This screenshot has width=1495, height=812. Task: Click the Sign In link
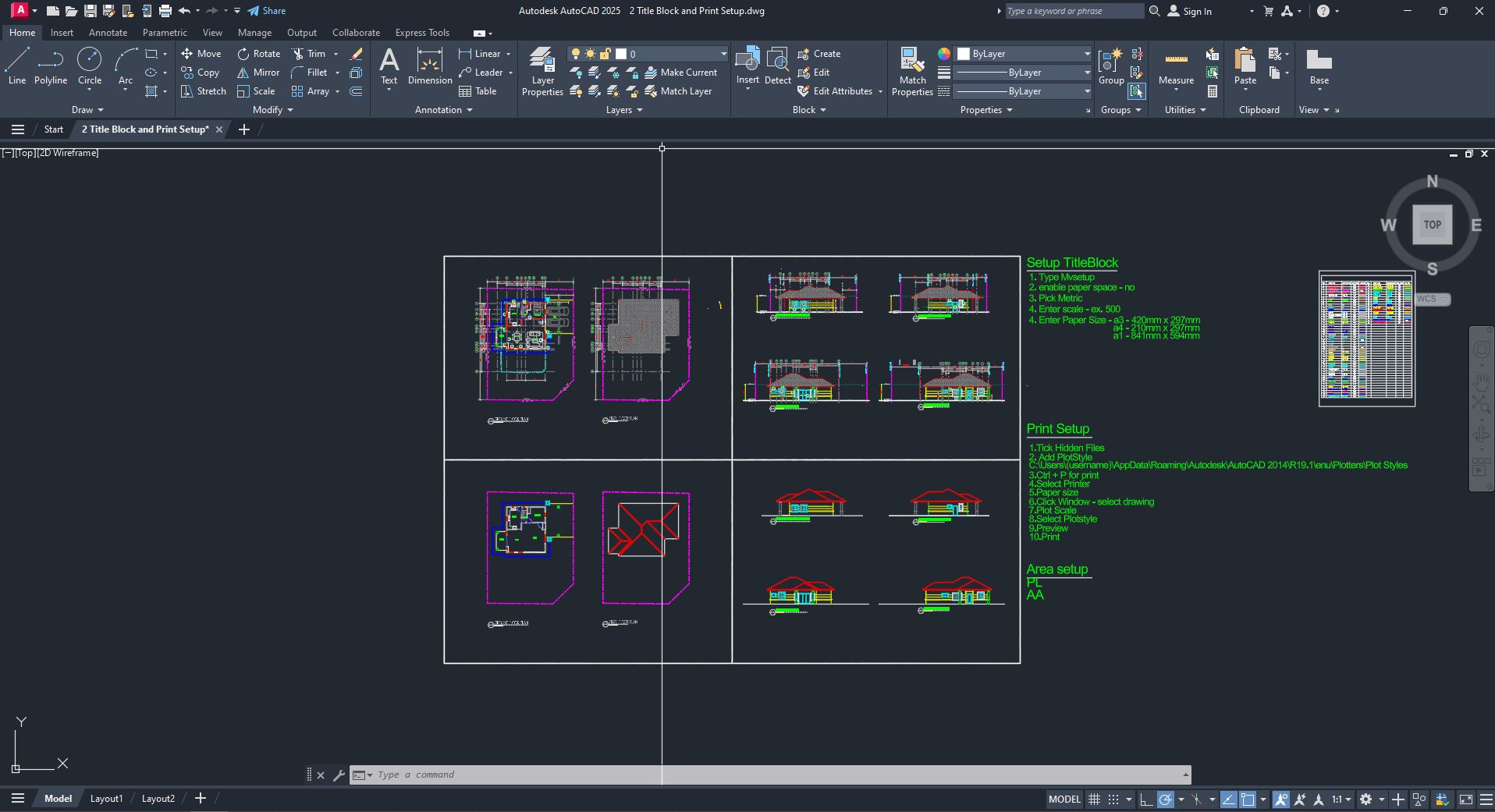(x=1196, y=11)
